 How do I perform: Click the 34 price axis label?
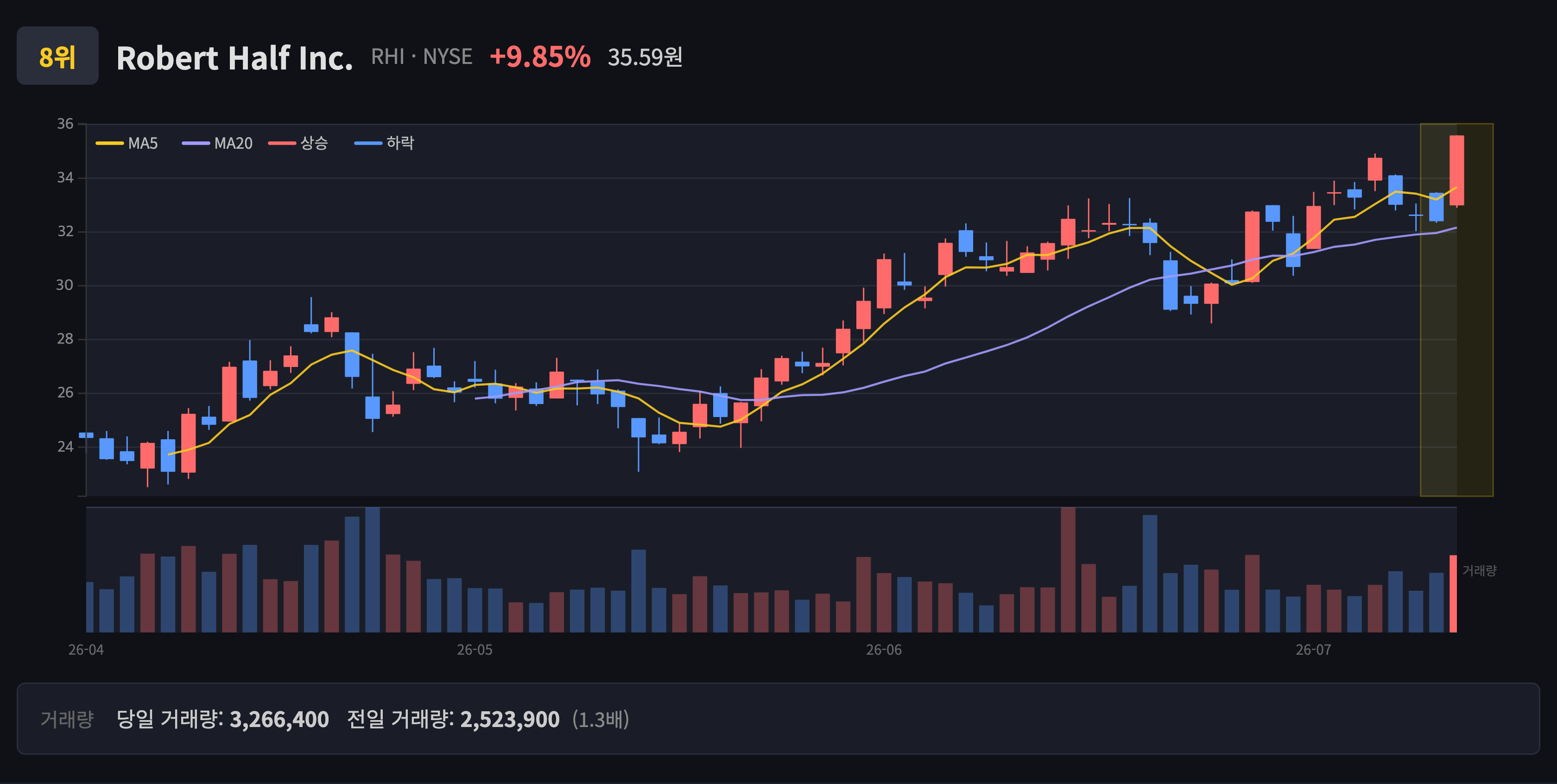pyautogui.click(x=65, y=178)
